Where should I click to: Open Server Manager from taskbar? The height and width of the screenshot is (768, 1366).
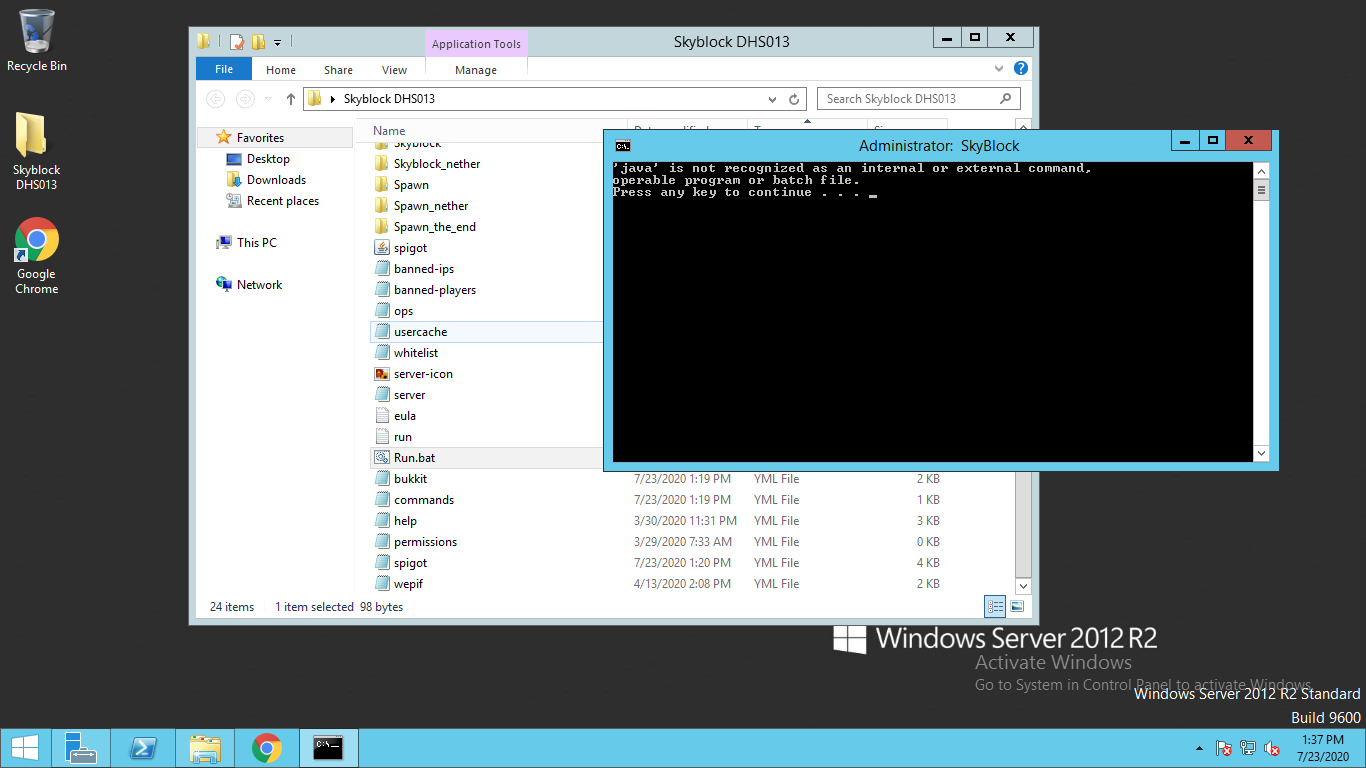pyautogui.click(x=81, y=748)
